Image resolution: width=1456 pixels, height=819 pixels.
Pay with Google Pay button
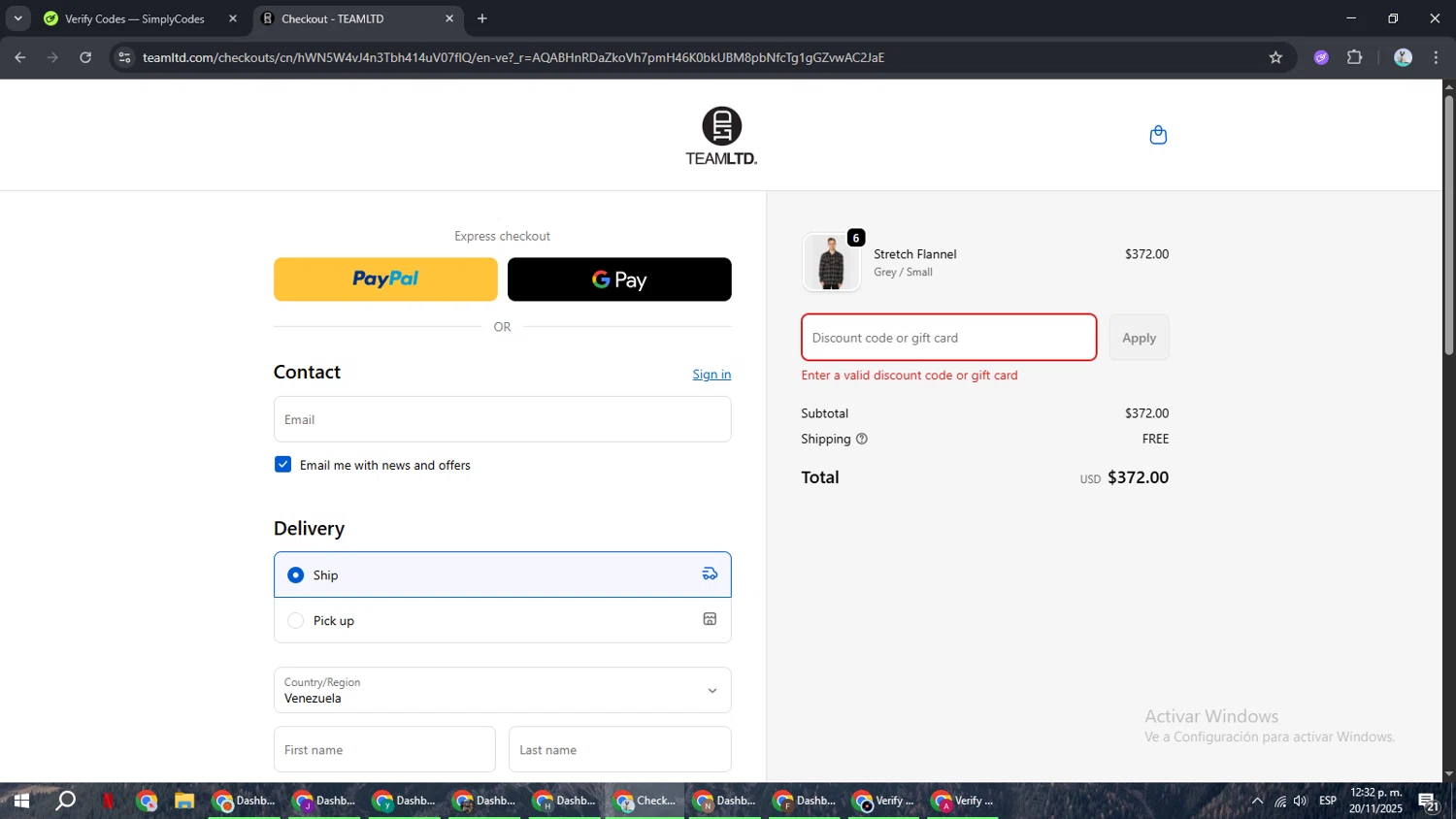(x=619, y=279)
